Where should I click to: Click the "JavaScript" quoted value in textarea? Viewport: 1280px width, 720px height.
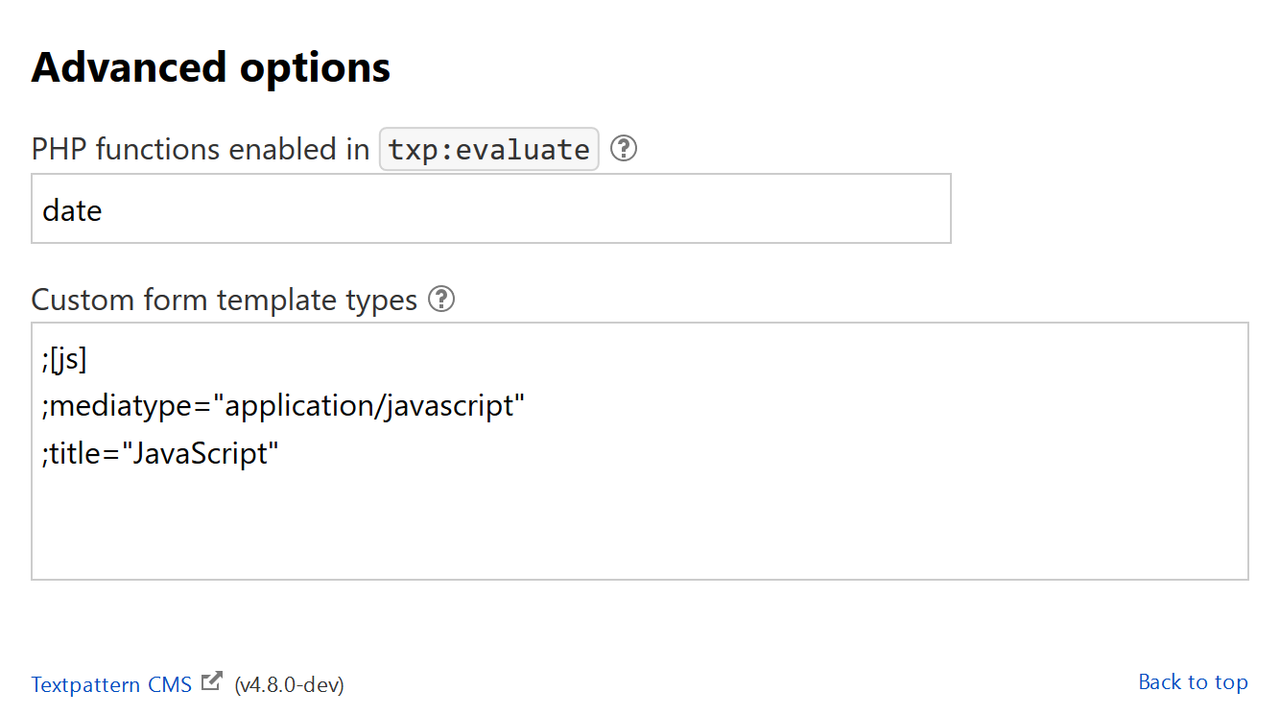point(200,453)
